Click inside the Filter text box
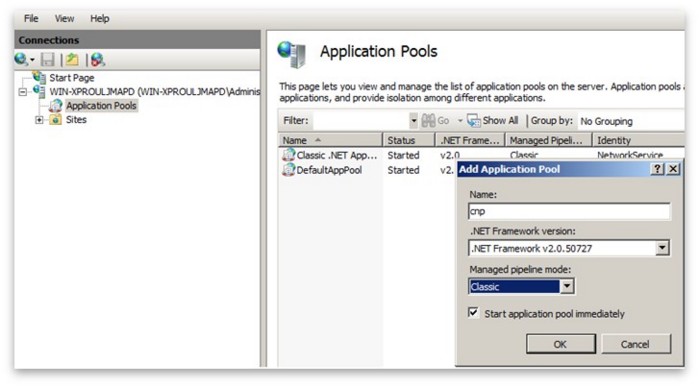The image size is (699, 387). pyautogui.click(x=361, y=120)
